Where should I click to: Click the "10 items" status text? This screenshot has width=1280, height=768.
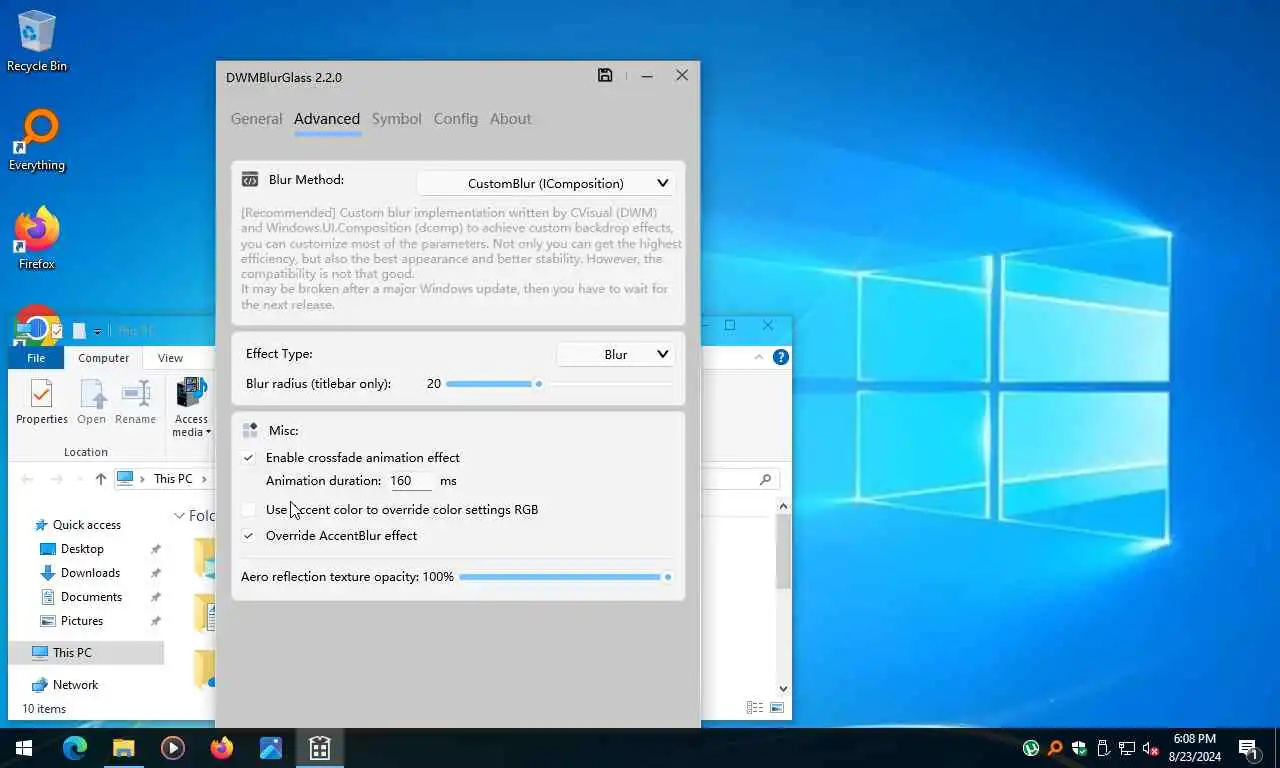(44, 709)
